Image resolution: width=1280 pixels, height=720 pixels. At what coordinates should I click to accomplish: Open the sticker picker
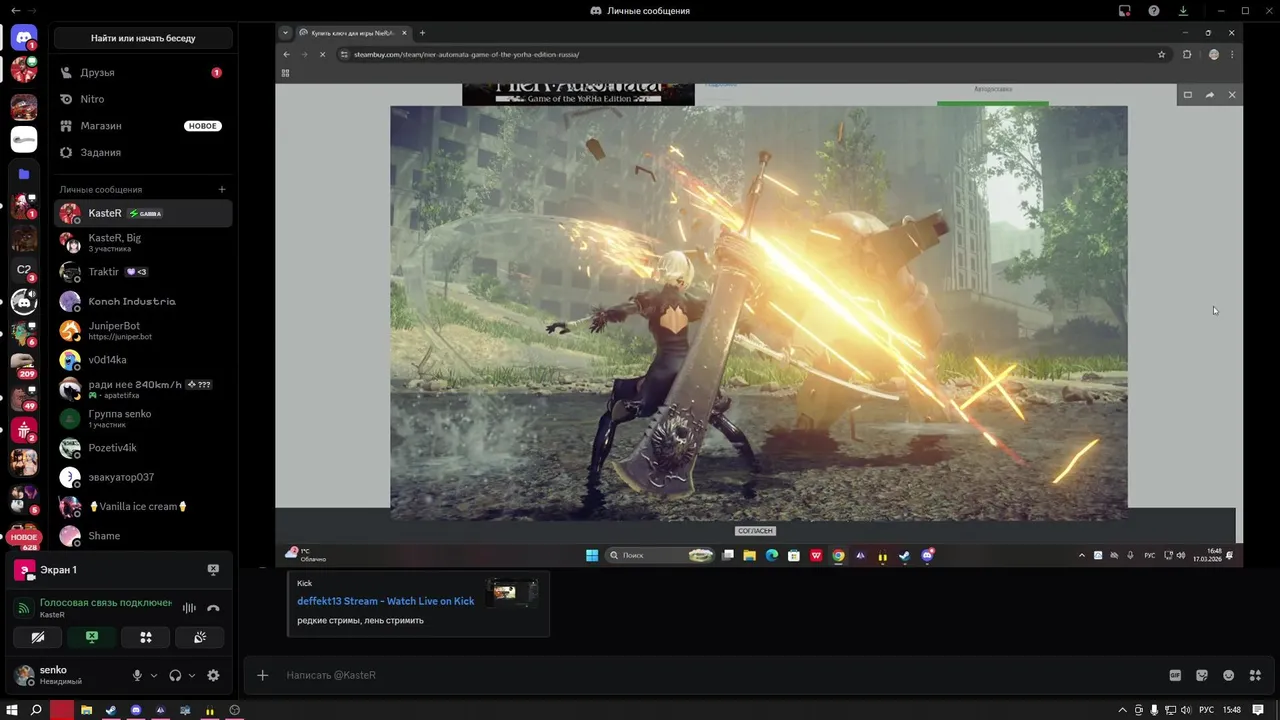pos(1202,675)
